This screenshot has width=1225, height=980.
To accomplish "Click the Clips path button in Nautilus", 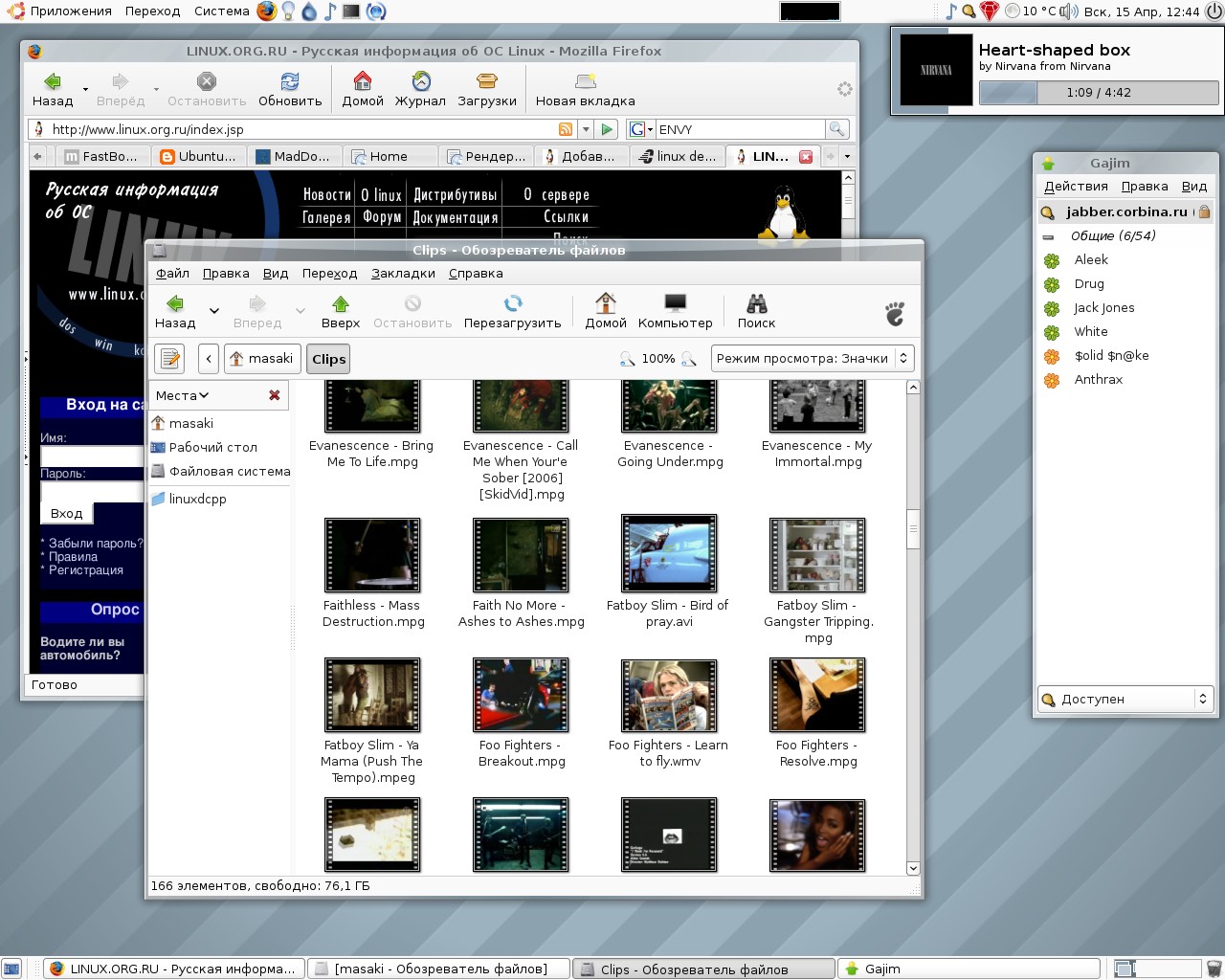I will tap(328, 359).
